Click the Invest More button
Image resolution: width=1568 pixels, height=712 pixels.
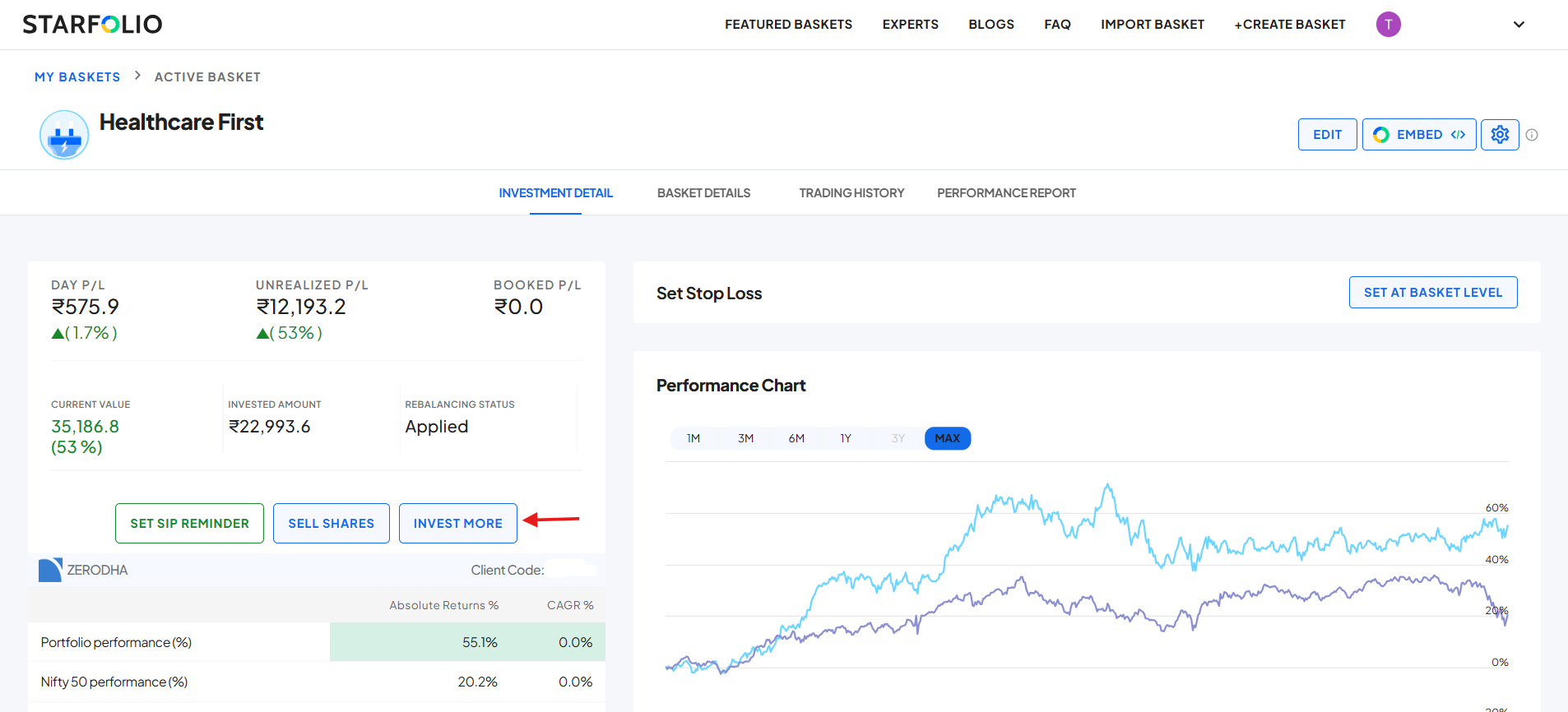(x=458, y=524)
